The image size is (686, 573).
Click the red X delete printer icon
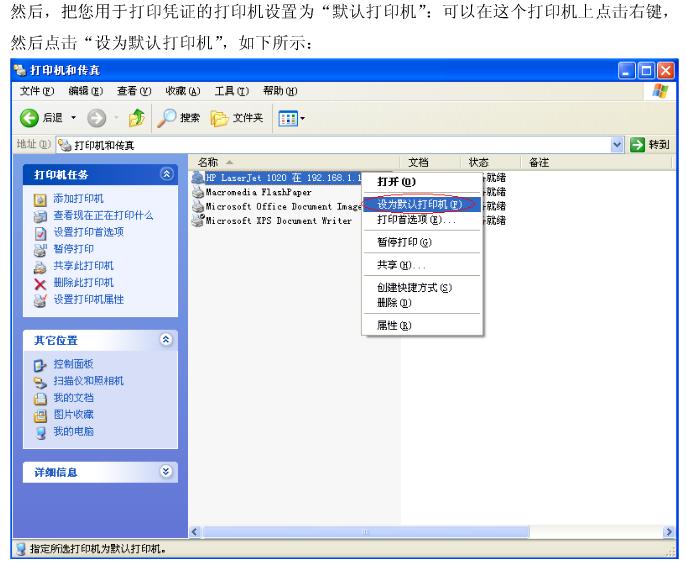coord(40,284)
